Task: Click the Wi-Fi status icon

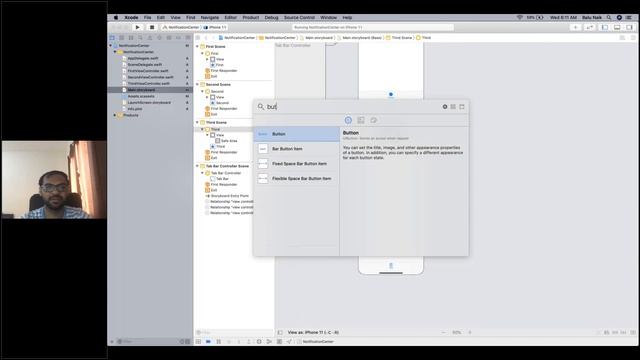Action: pos(520,18)
